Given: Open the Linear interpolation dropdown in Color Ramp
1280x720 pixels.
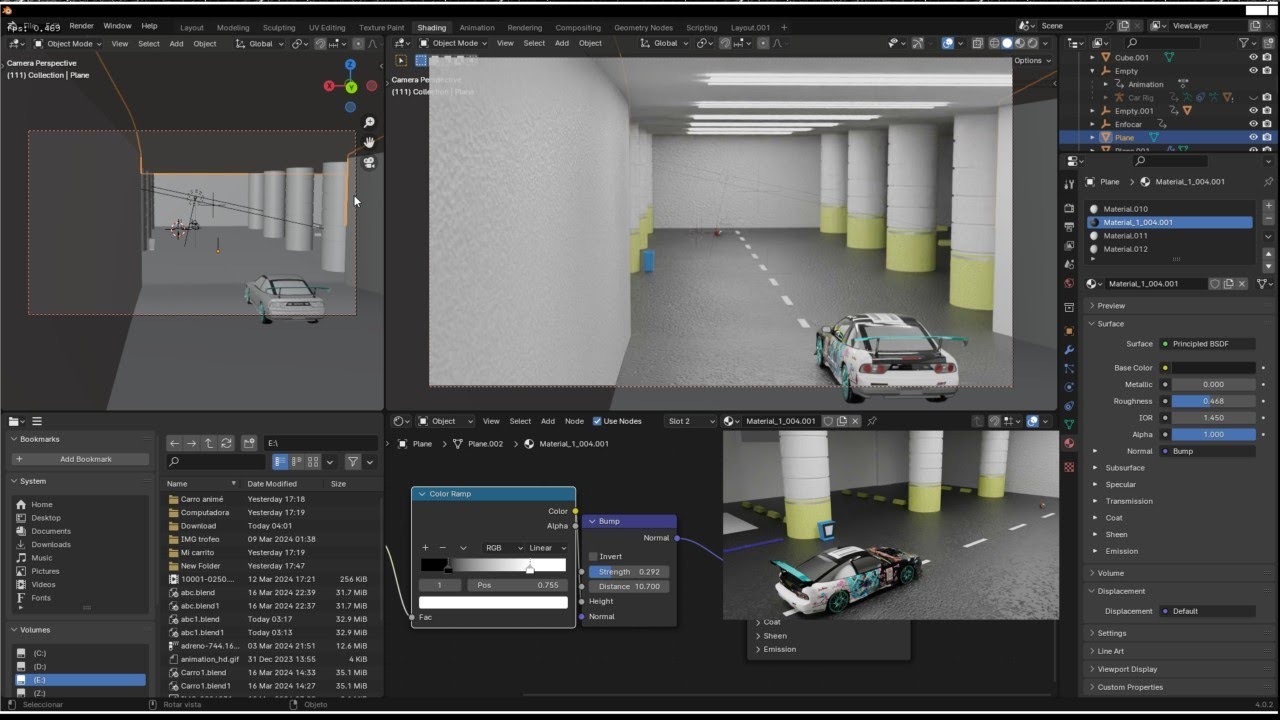Looking at the screenshot, I should click(x=548, y=548).
